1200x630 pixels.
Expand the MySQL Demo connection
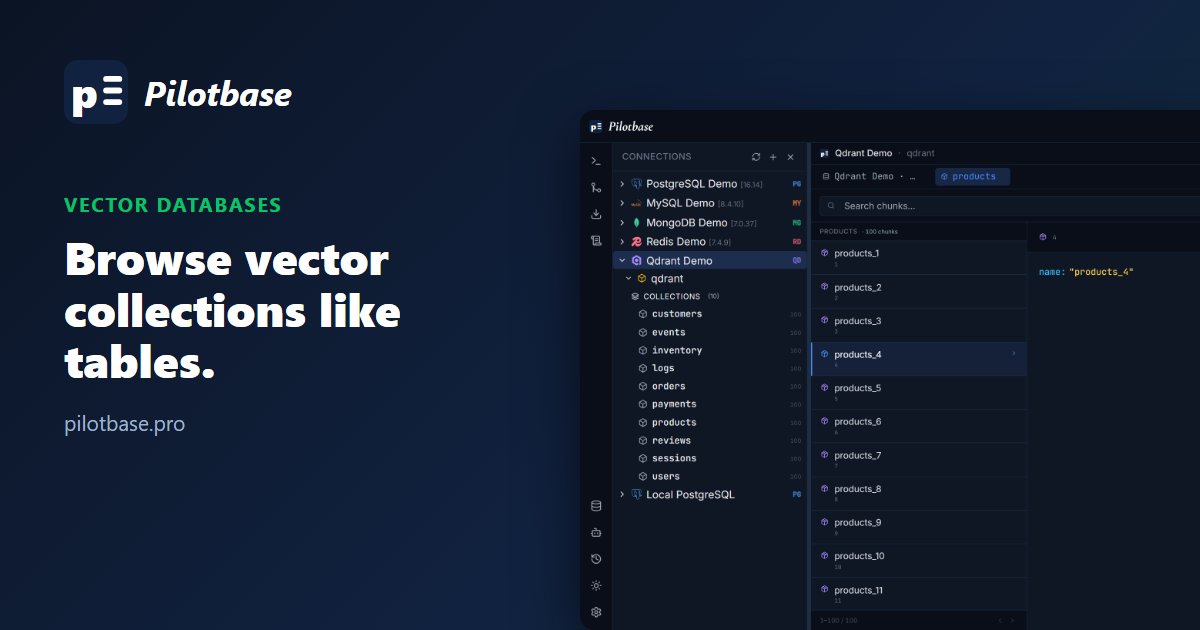click(622, 203)
